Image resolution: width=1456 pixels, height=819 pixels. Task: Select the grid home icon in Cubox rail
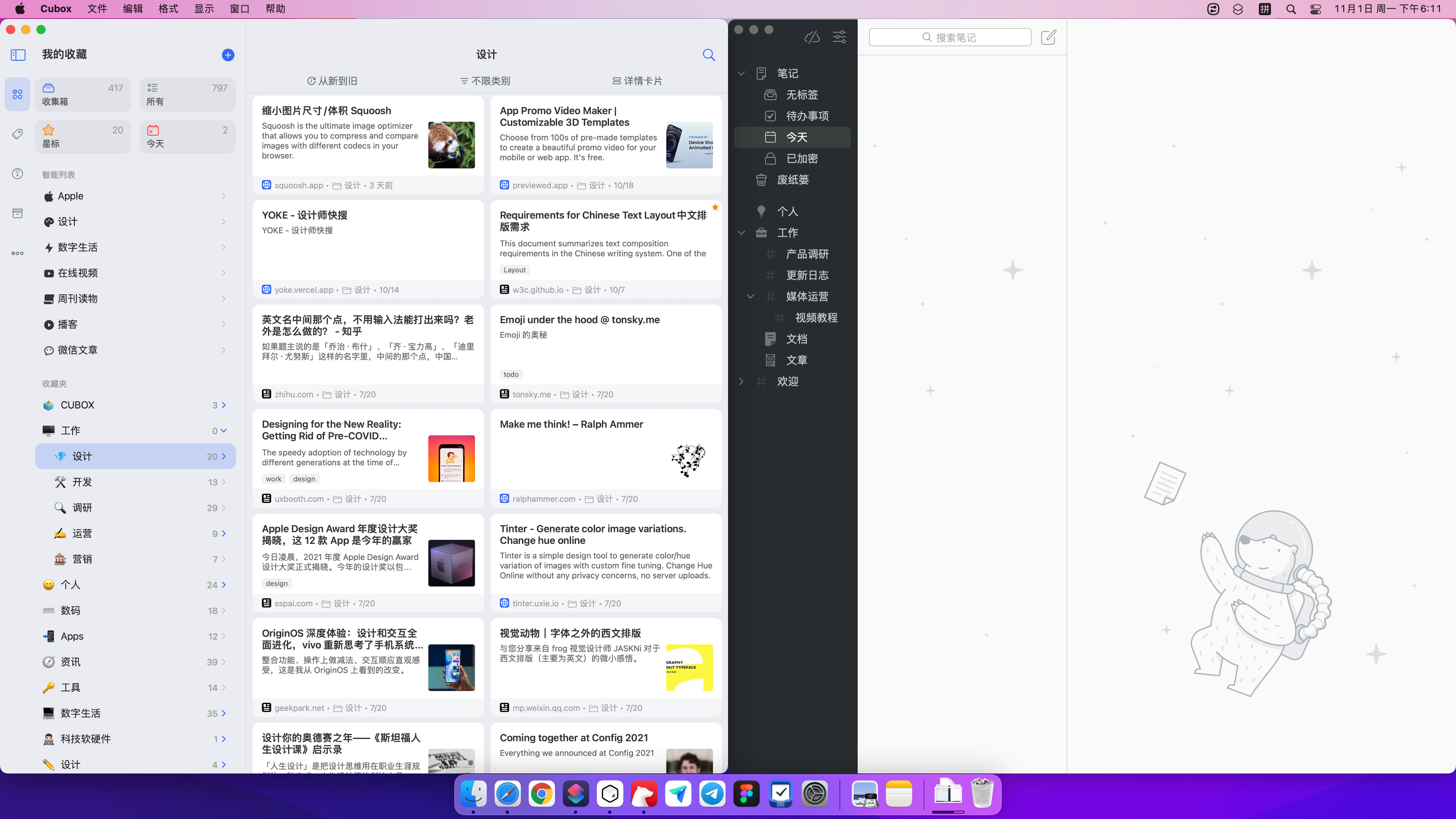[x=17, y=94]
